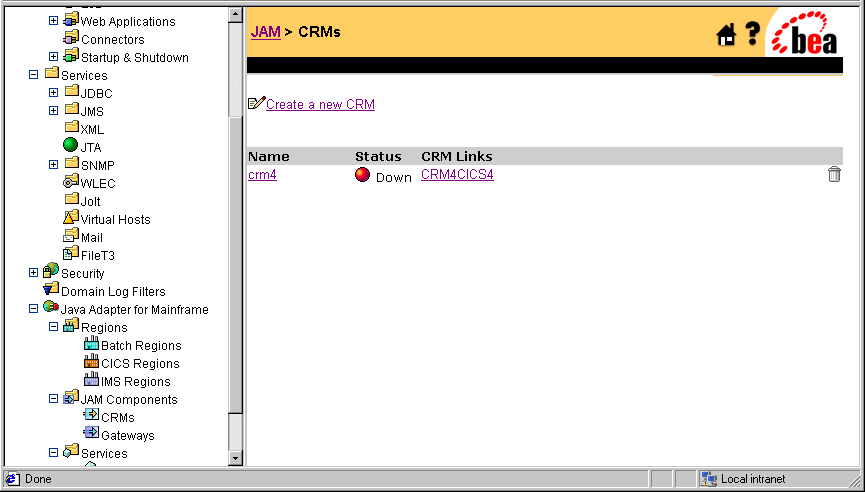
Task: Click the Name column header
Action: pos(269,156)
